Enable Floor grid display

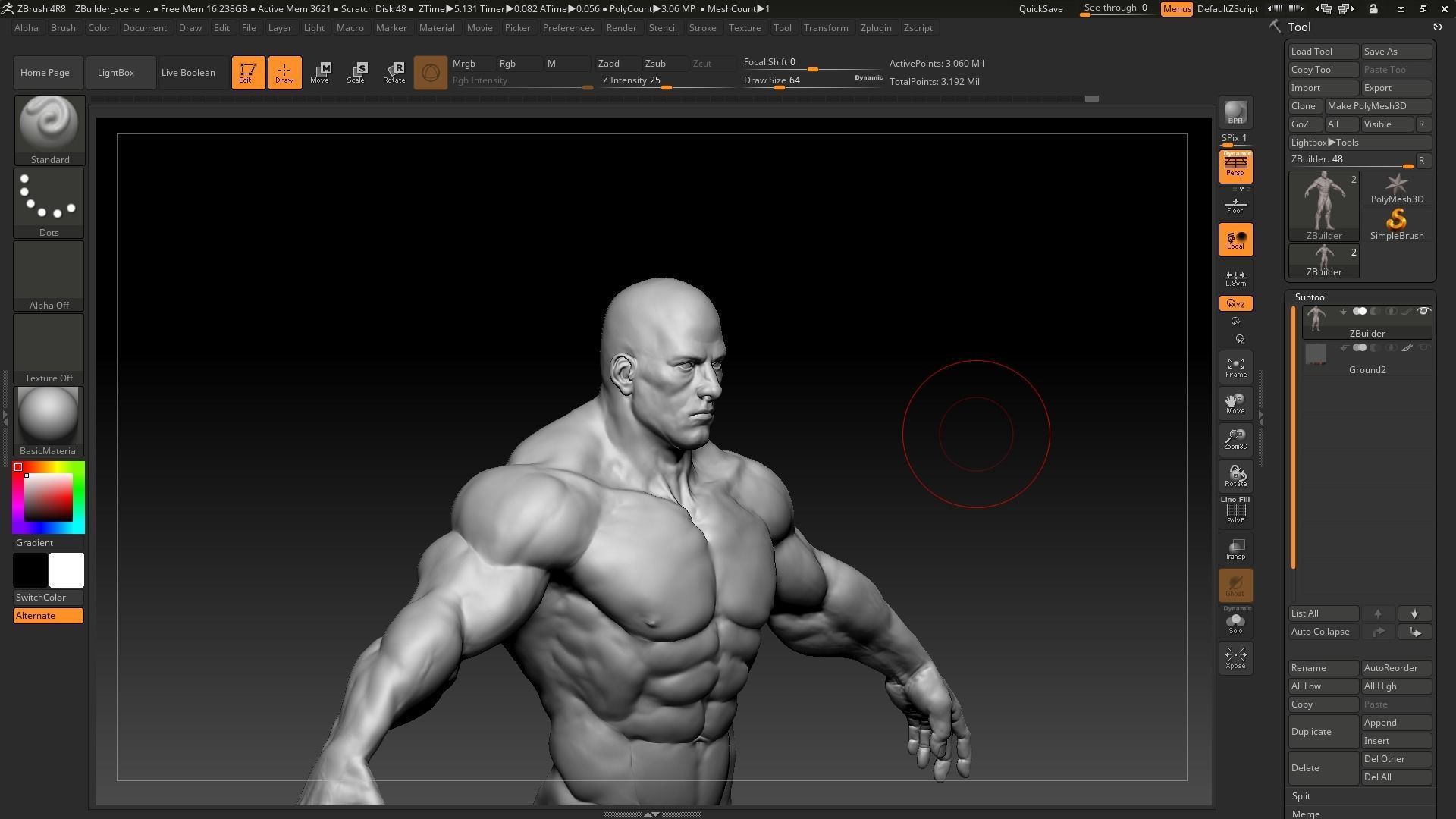(1235, 203)
